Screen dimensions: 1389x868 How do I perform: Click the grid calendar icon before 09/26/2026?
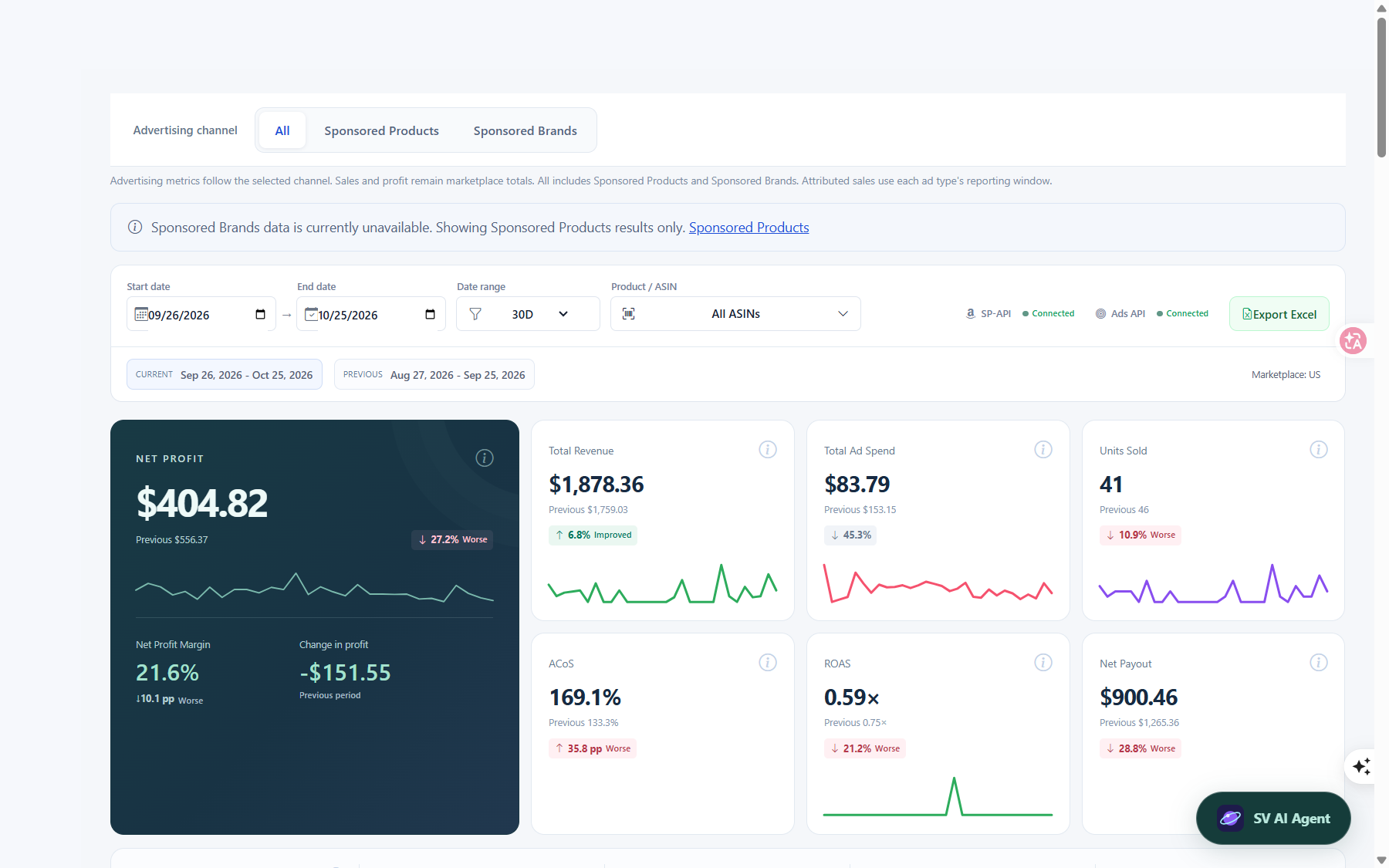(x=141, y=314)
